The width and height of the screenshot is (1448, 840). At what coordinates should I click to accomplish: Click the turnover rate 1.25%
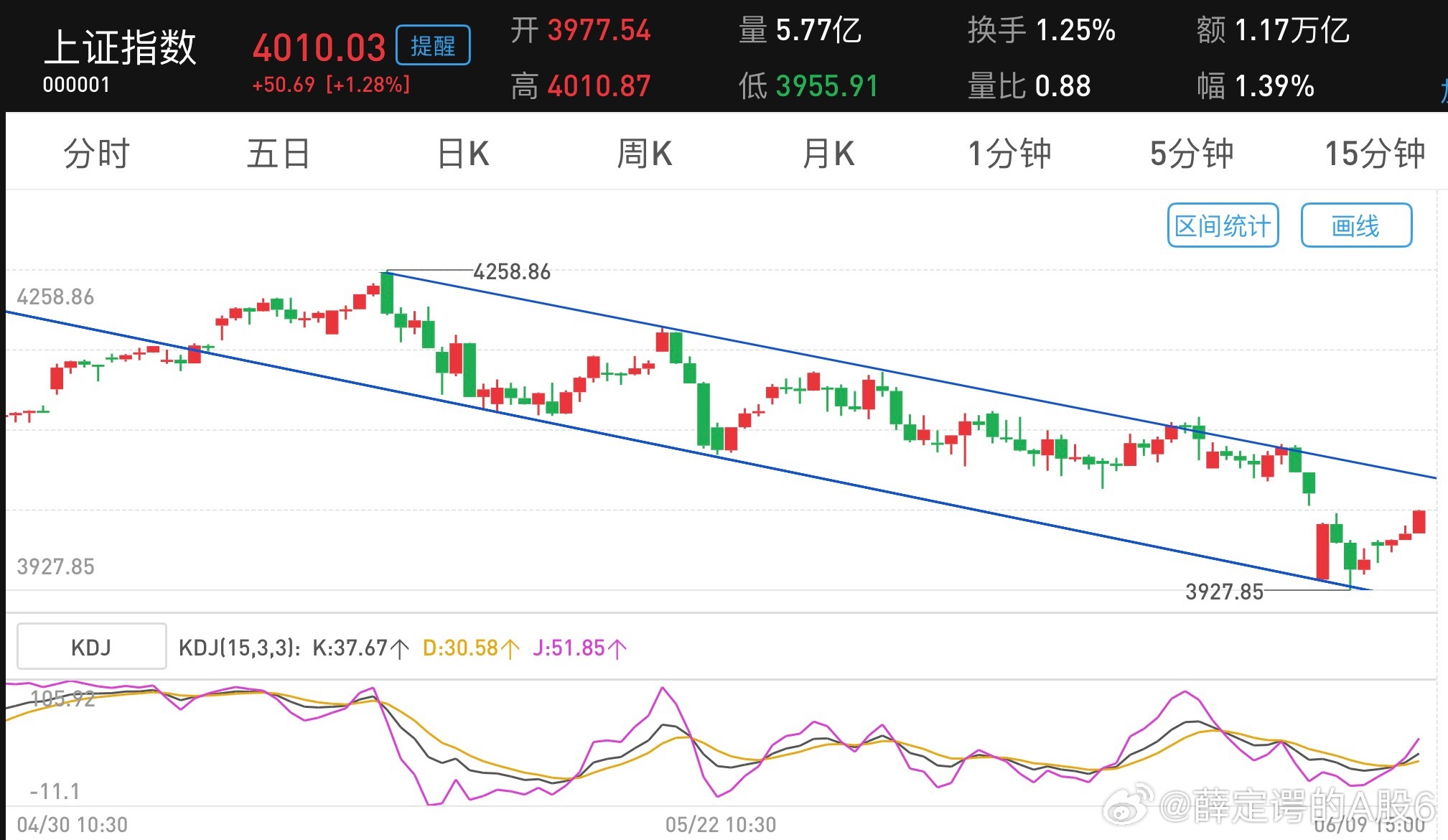[x=1075, y=30]
